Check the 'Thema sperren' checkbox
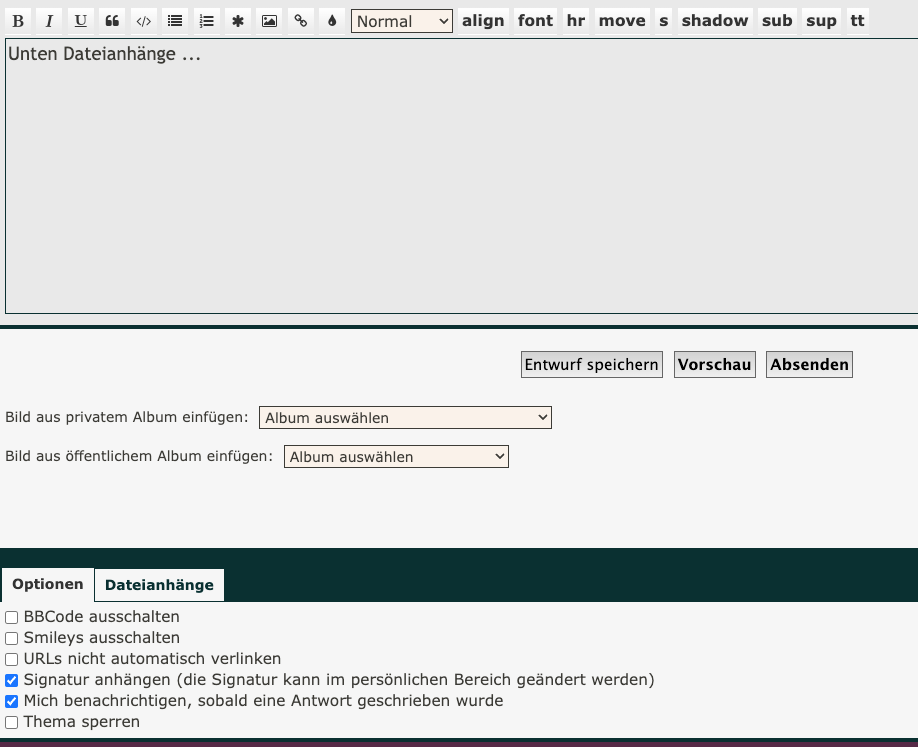Image resolution: width=918 pixels, height=747 pixels. (x=12, y=722)
